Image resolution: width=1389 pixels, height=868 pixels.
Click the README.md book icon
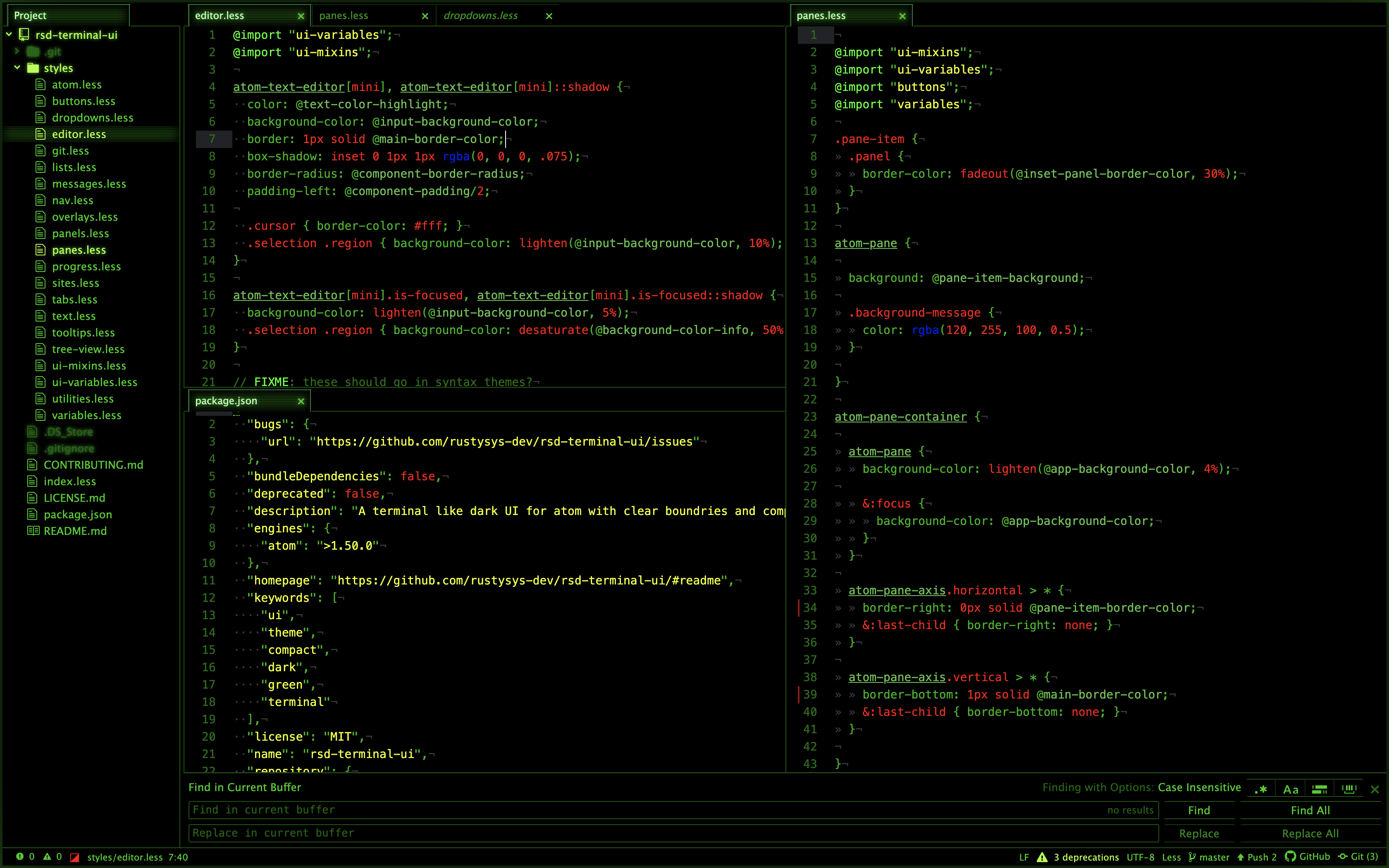(x=33, y=530)
